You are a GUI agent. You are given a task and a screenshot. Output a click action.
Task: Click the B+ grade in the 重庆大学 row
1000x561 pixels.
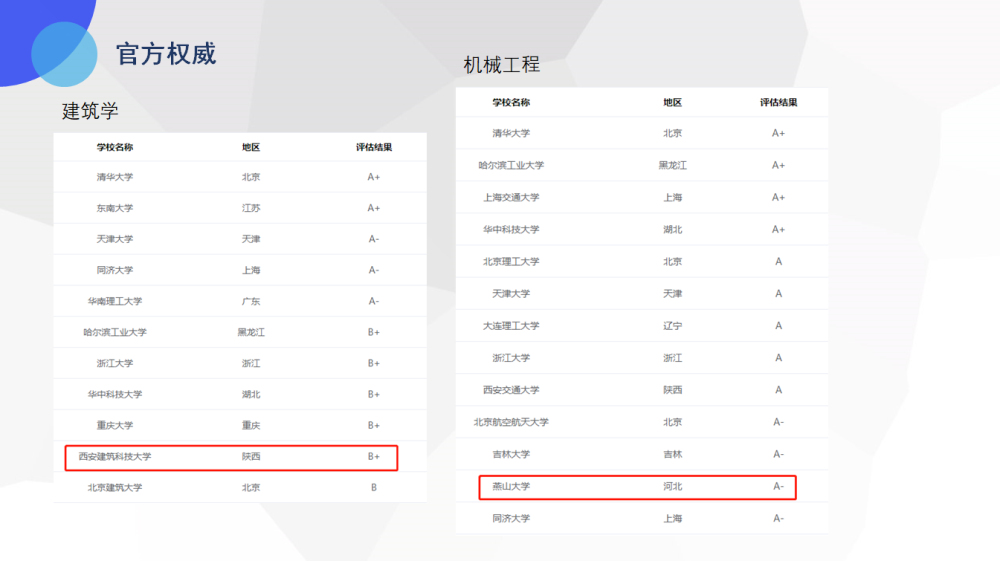point(374,425)
